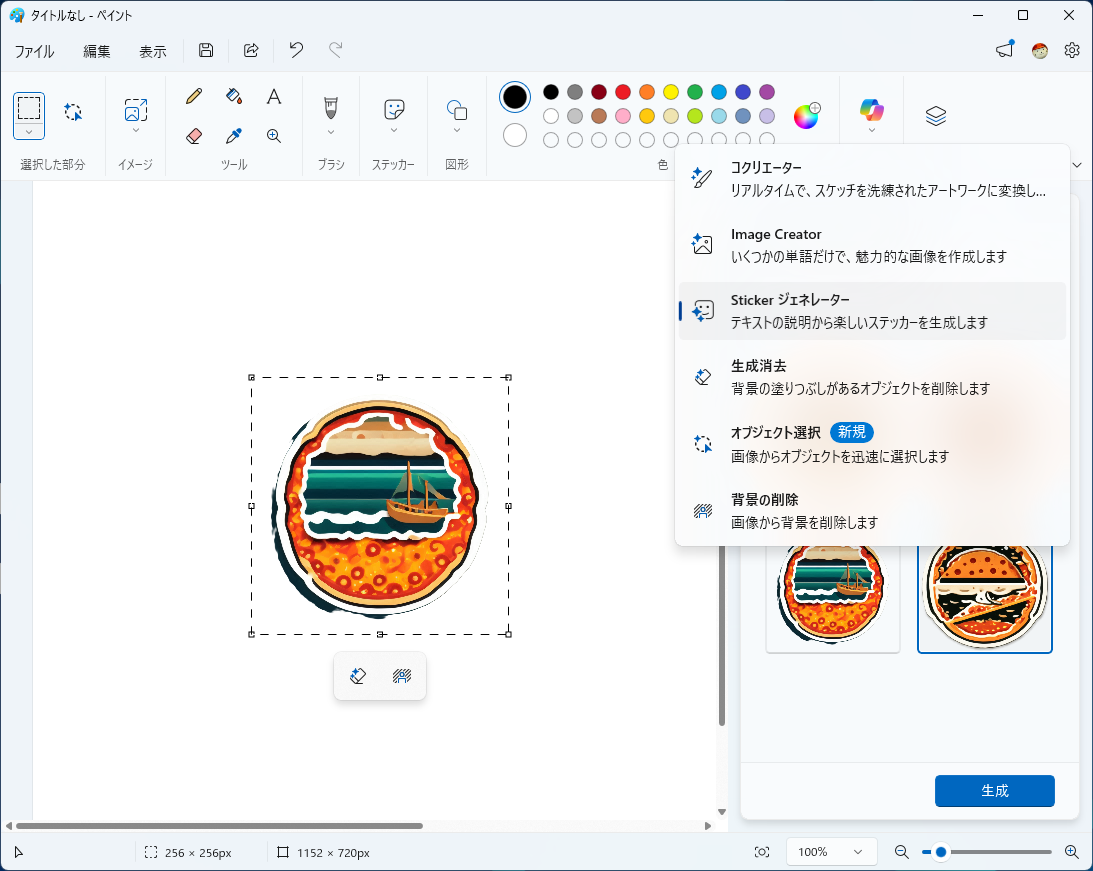Open the 表示 menu
The image size is (1093, 871).
152,50
